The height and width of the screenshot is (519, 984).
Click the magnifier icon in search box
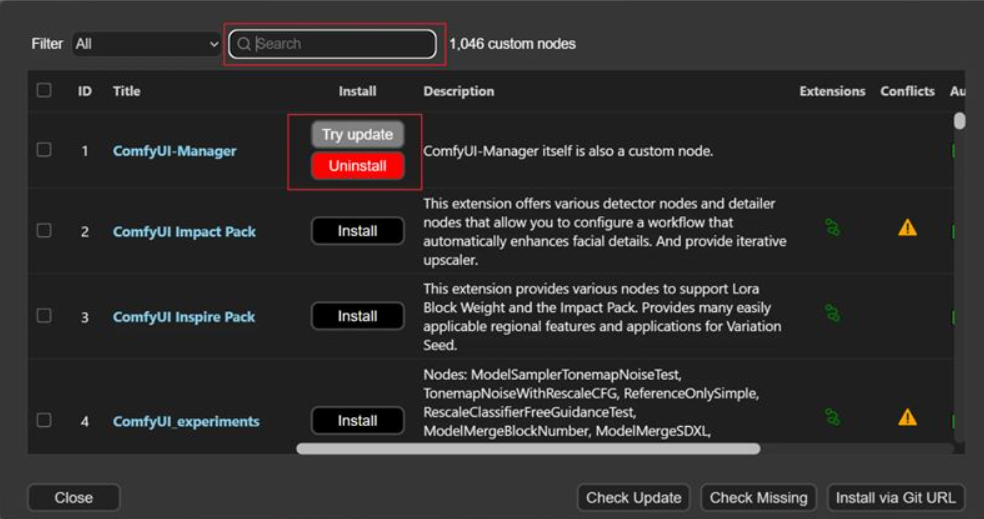click(x=244, y=44)
